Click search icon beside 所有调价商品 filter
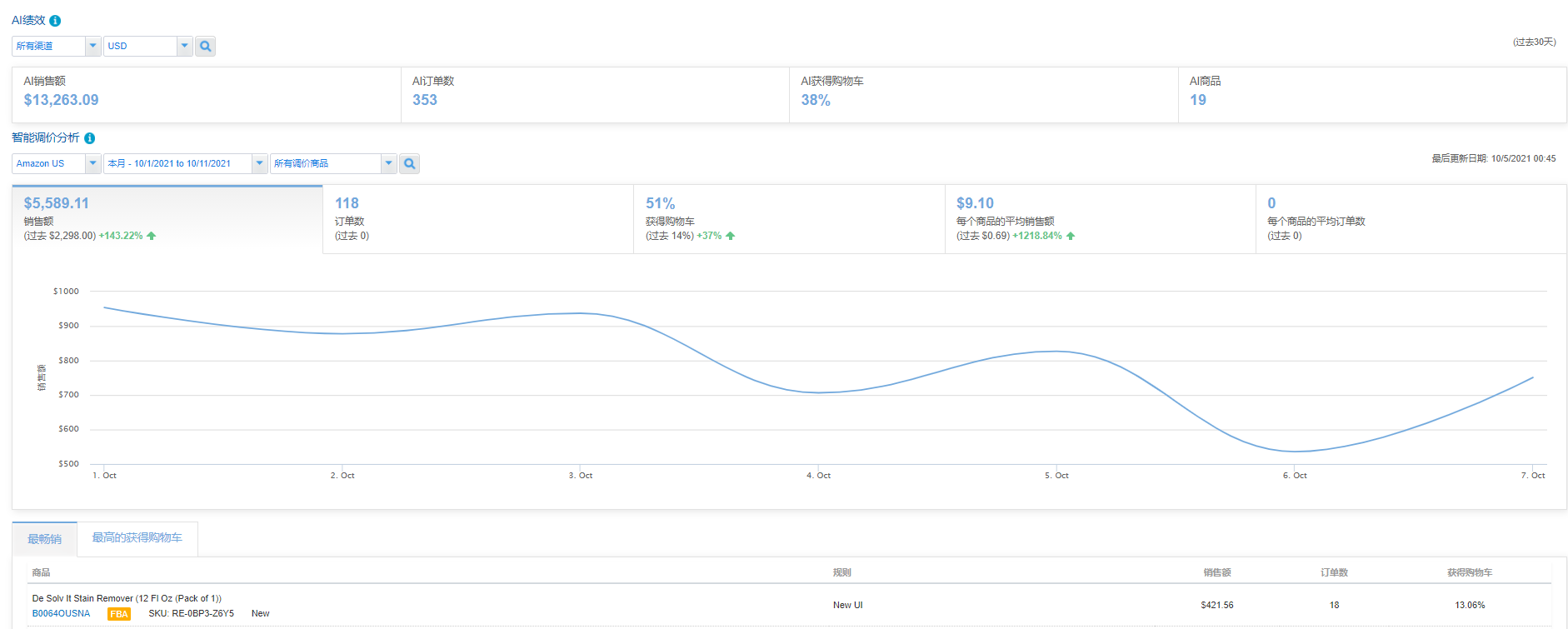Viewport: 1568px width, 629px height. coord(409,164)
